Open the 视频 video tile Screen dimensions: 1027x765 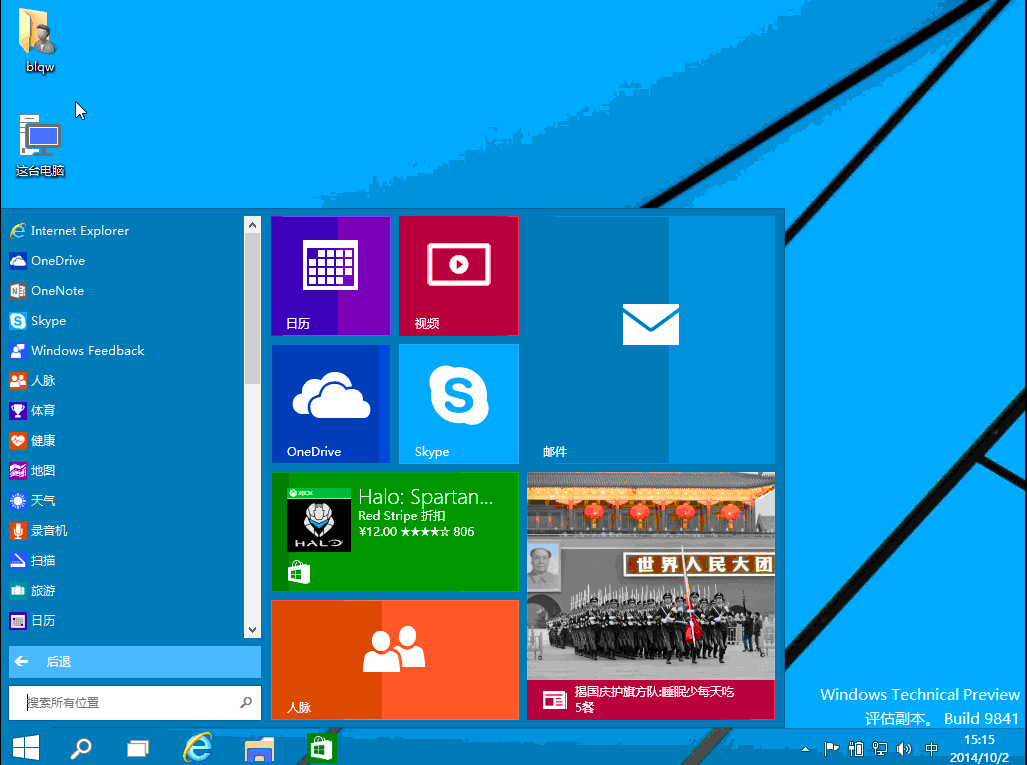[x=458, y=276]
